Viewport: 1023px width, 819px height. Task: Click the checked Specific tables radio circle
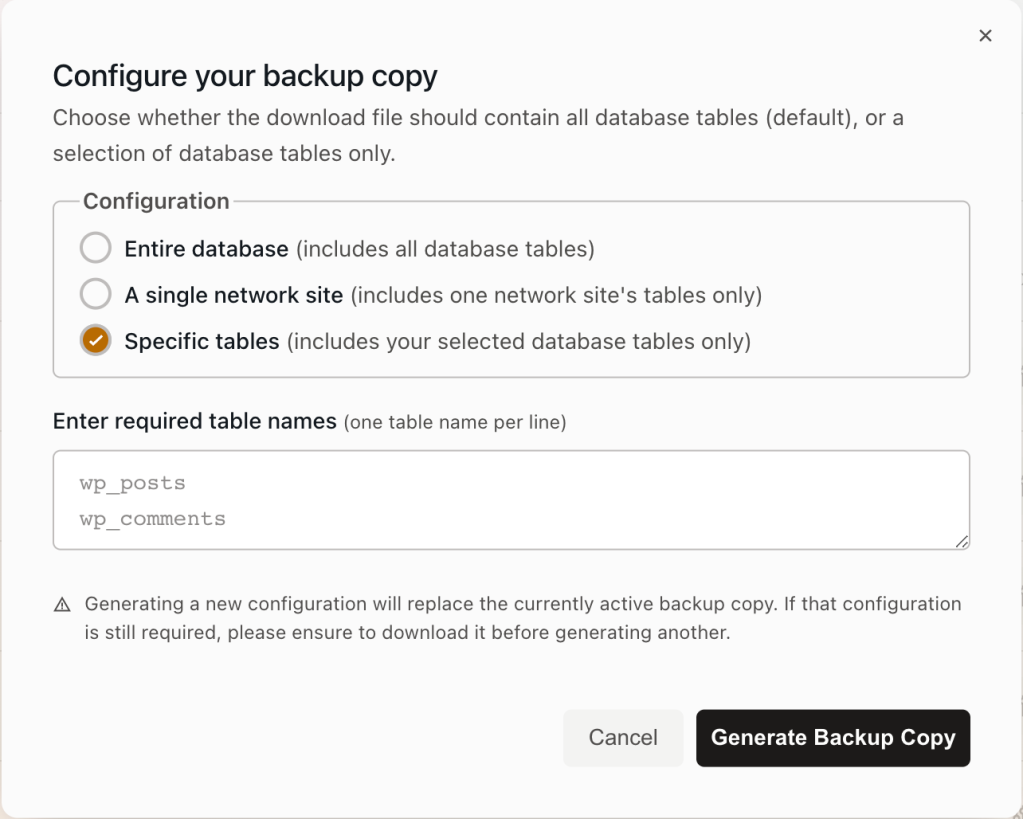point(96,341)
